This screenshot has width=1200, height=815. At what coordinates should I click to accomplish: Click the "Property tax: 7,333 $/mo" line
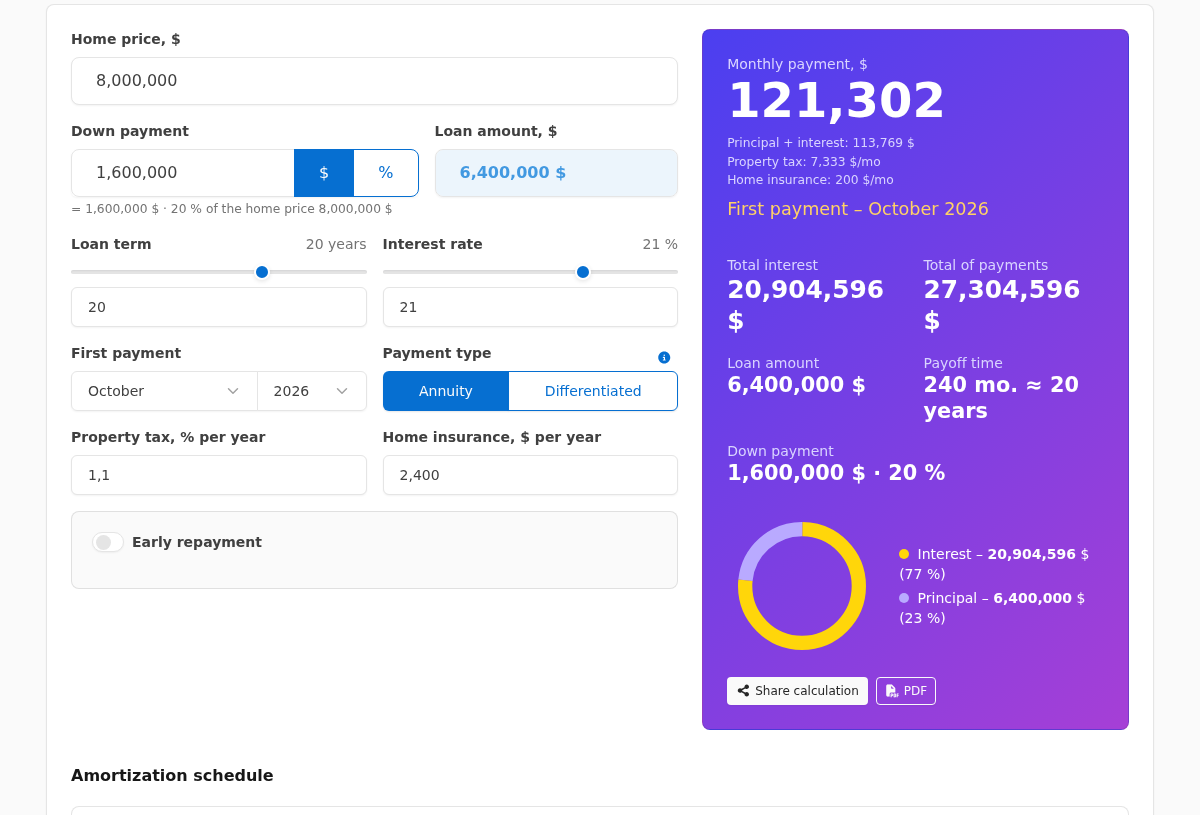[804, 162]
